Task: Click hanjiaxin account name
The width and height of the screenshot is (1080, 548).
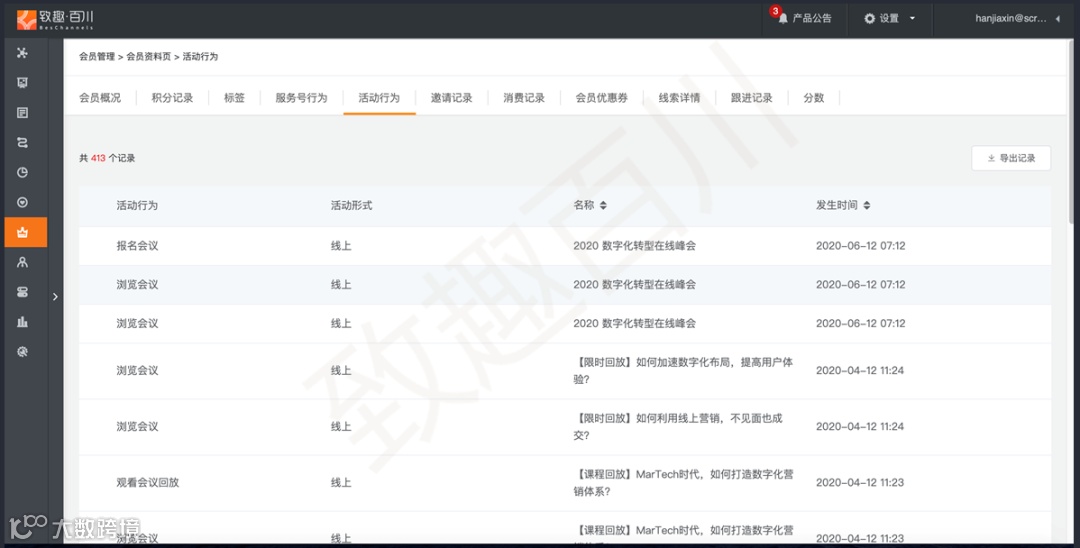Action: [x=1010, y=19]
